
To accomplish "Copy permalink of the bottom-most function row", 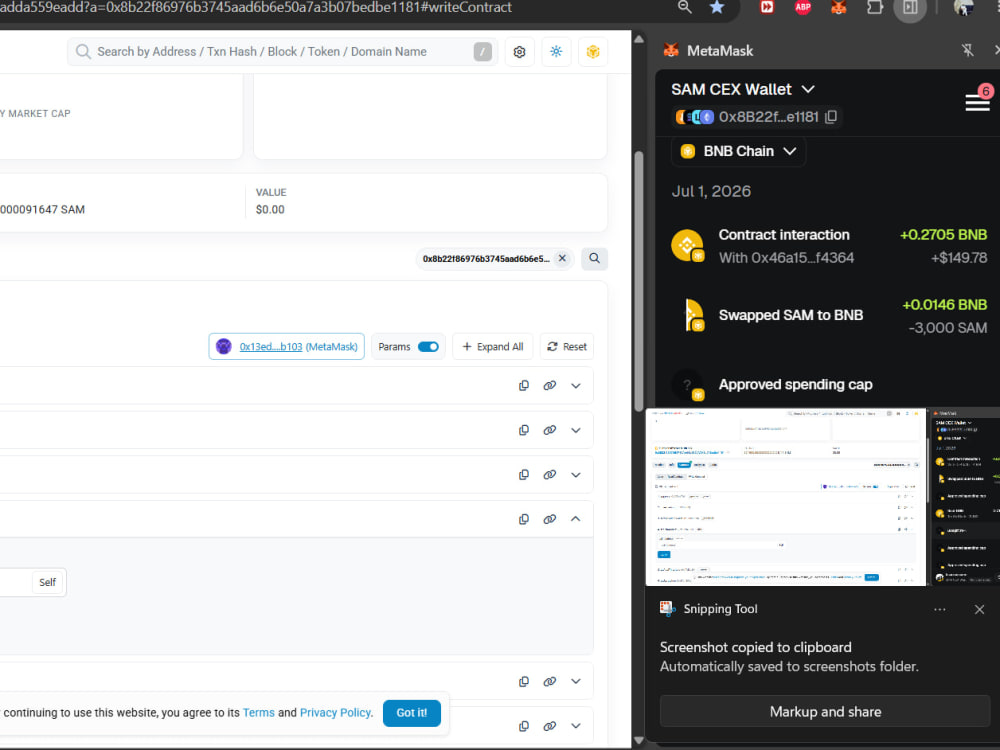I will pos(550,726).
